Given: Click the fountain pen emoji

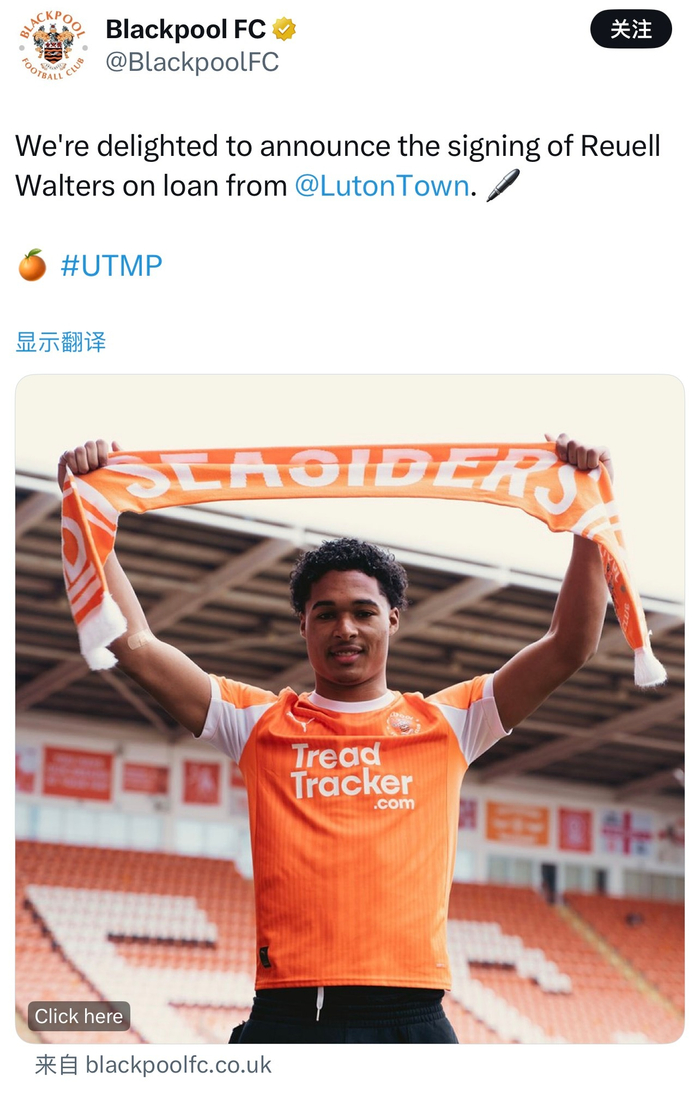Looking at the screenshot, I should [502, 185].
